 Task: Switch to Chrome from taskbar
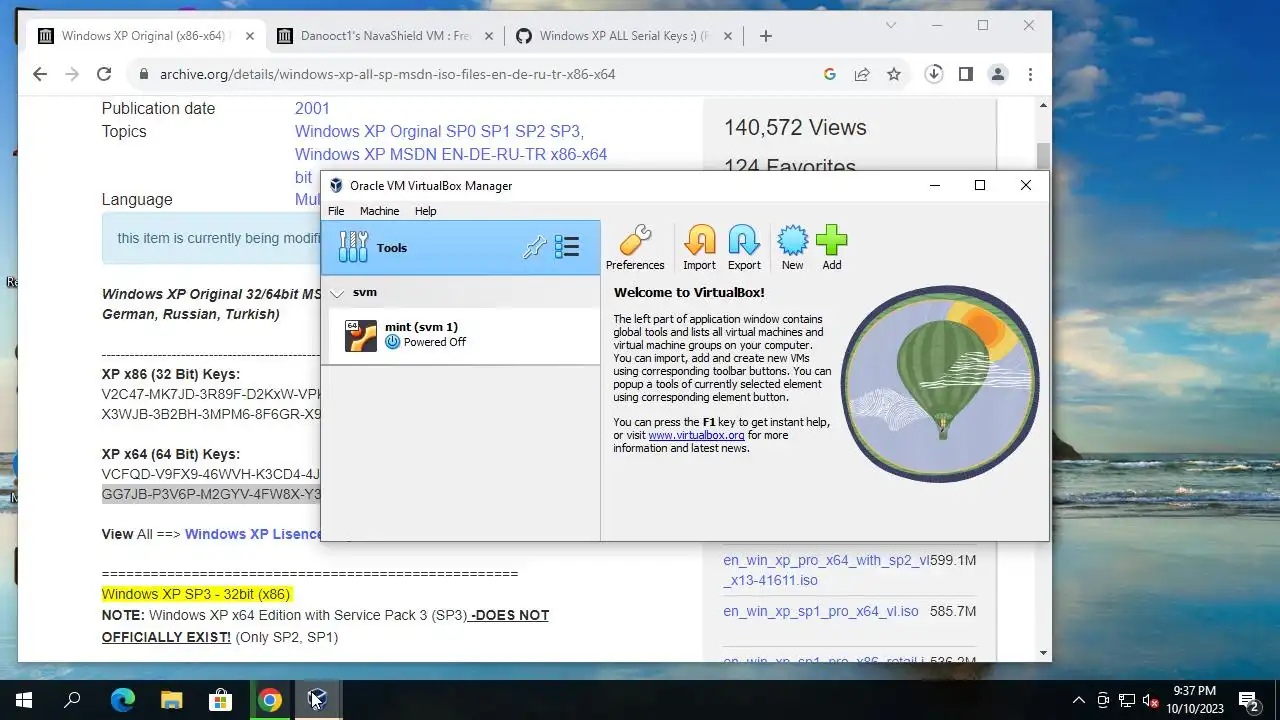[269, 700]
